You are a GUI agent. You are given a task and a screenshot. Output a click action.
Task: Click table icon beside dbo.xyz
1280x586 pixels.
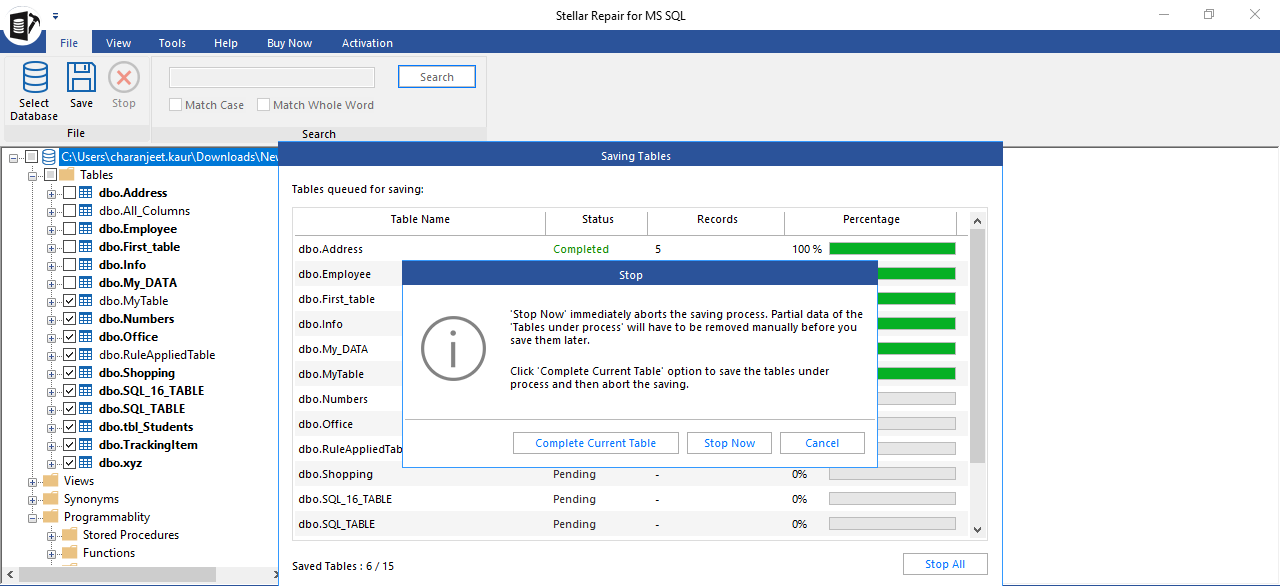click(x=86, y=463)
